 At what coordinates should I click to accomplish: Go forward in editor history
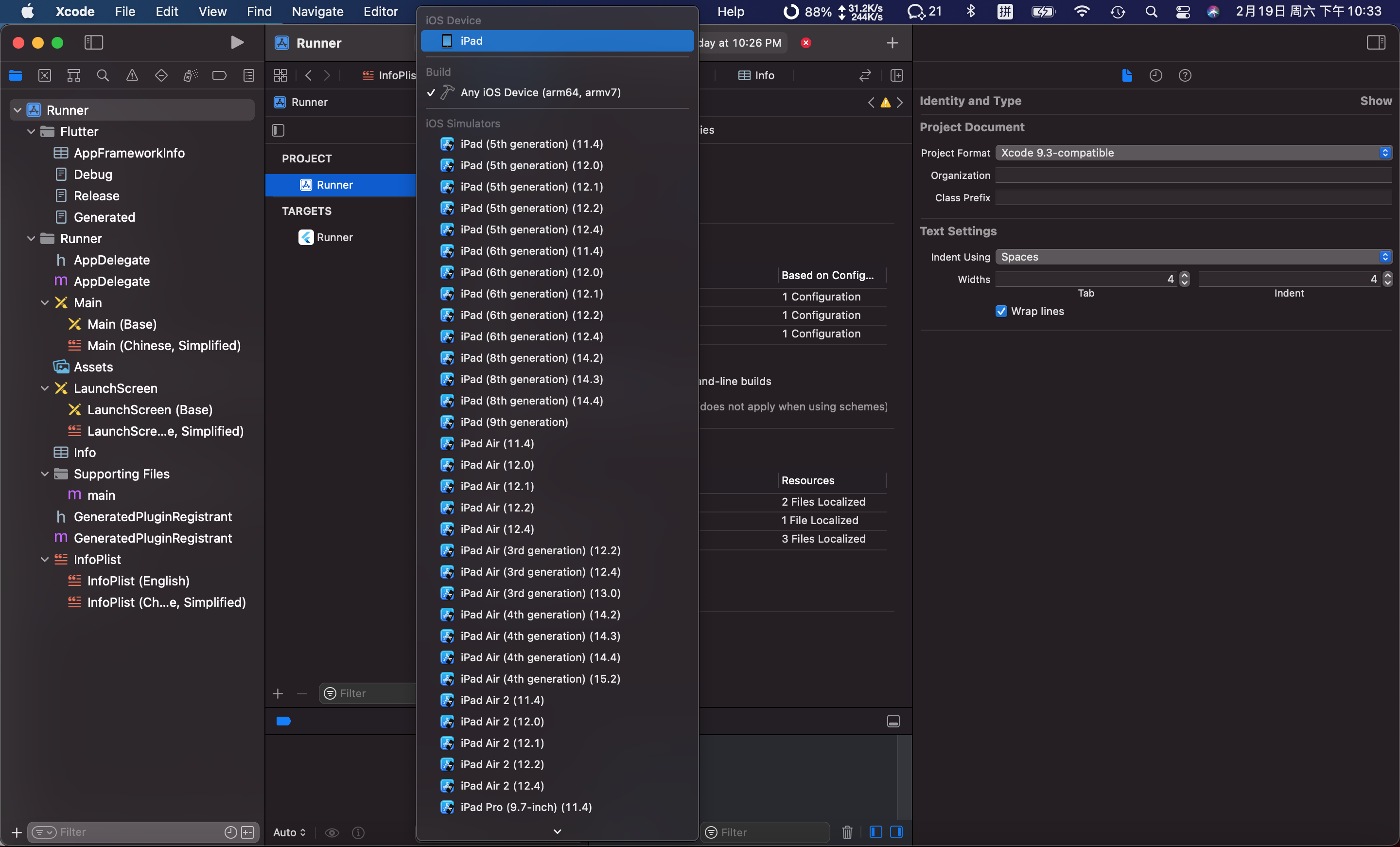tap(327, 75)
